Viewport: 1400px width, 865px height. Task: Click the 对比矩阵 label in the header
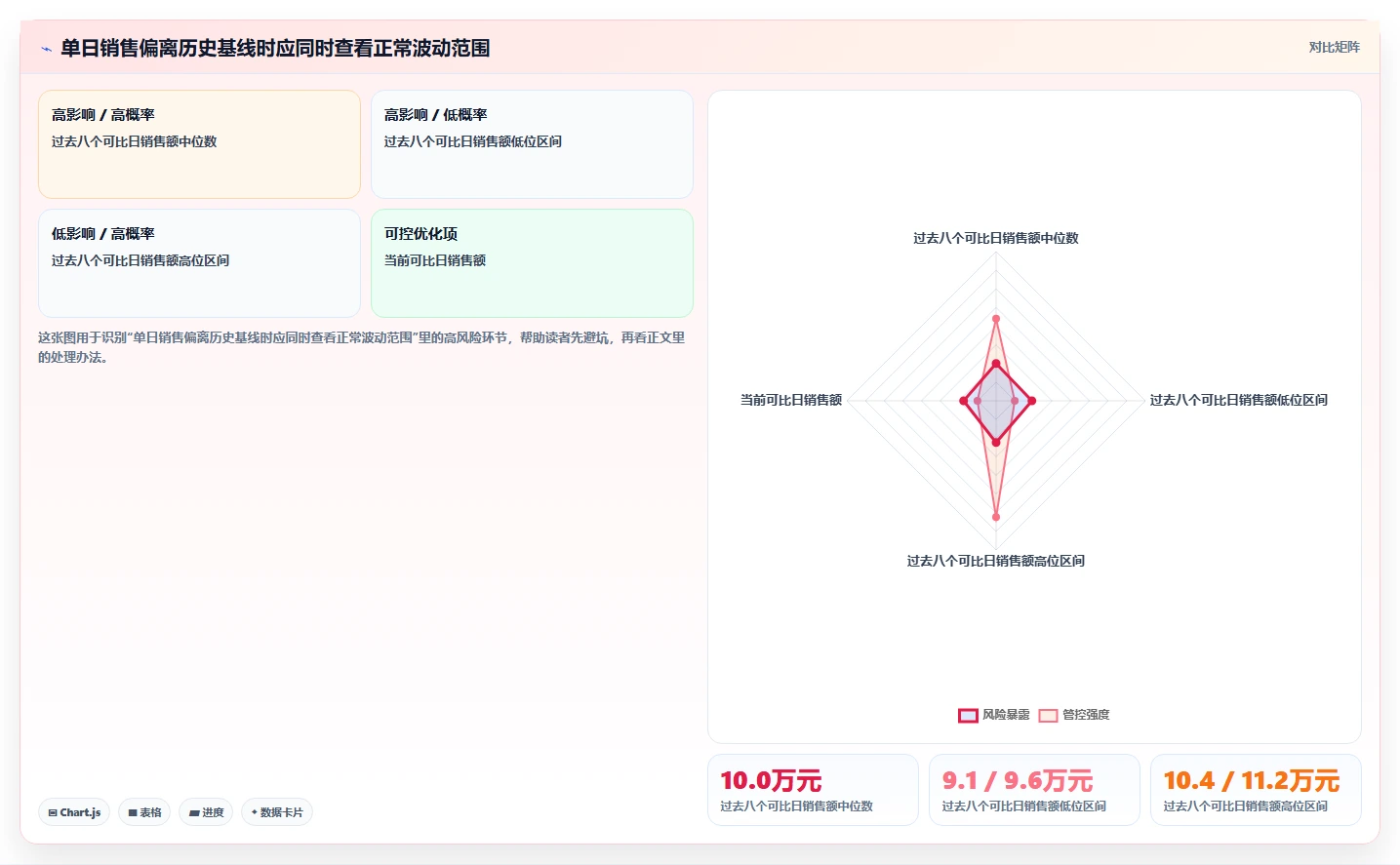click(x=1334, y=48)
